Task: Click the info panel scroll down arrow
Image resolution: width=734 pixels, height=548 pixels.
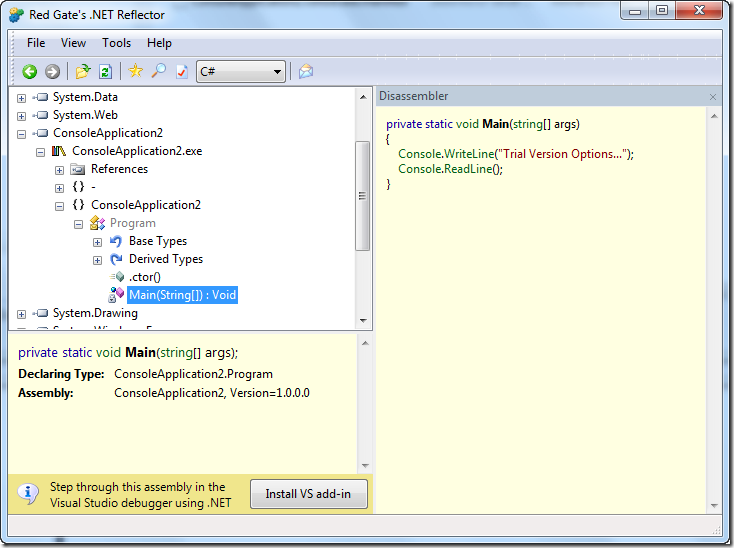Action: coord(365,466)
